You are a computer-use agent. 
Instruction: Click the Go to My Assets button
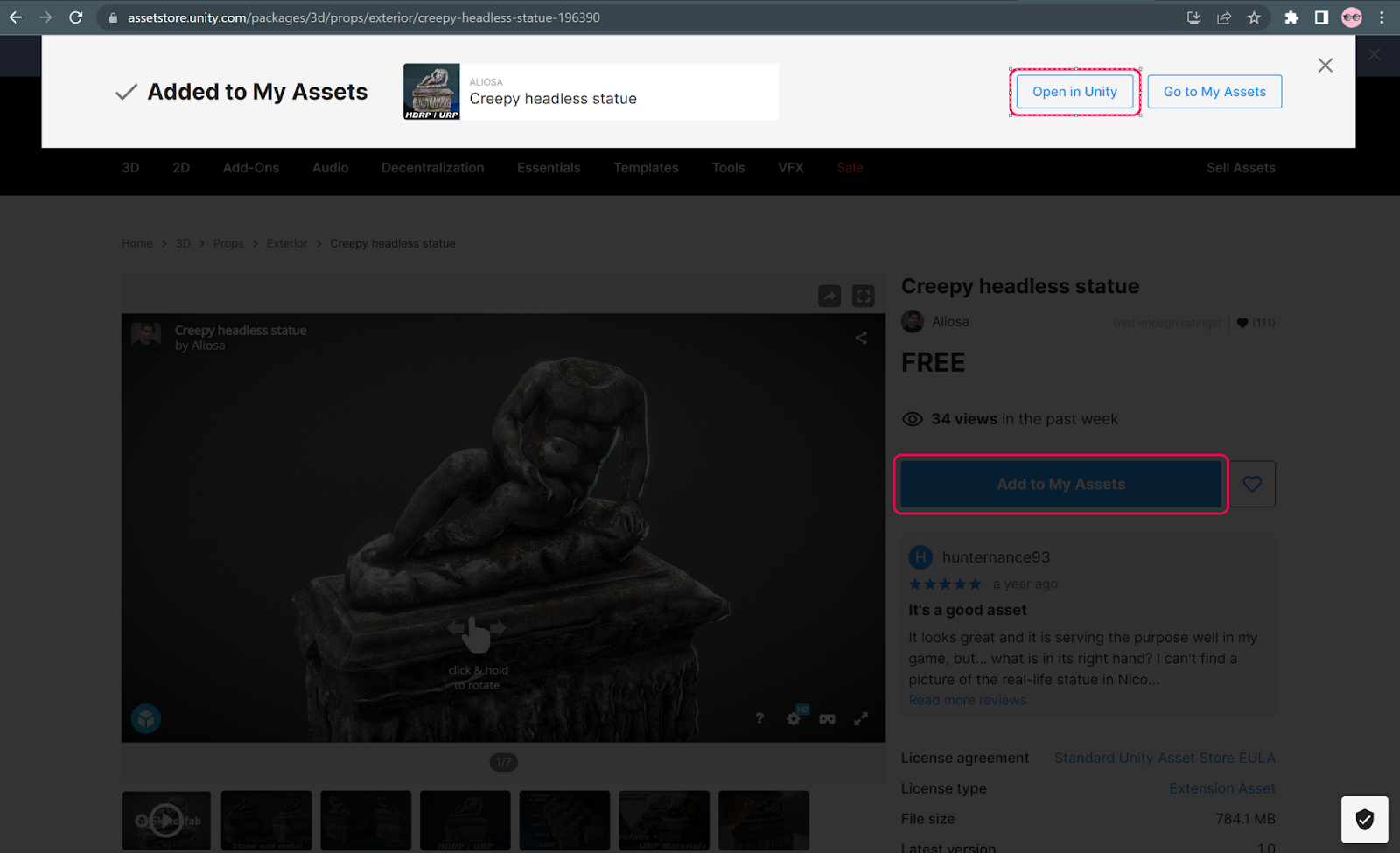1214,92
